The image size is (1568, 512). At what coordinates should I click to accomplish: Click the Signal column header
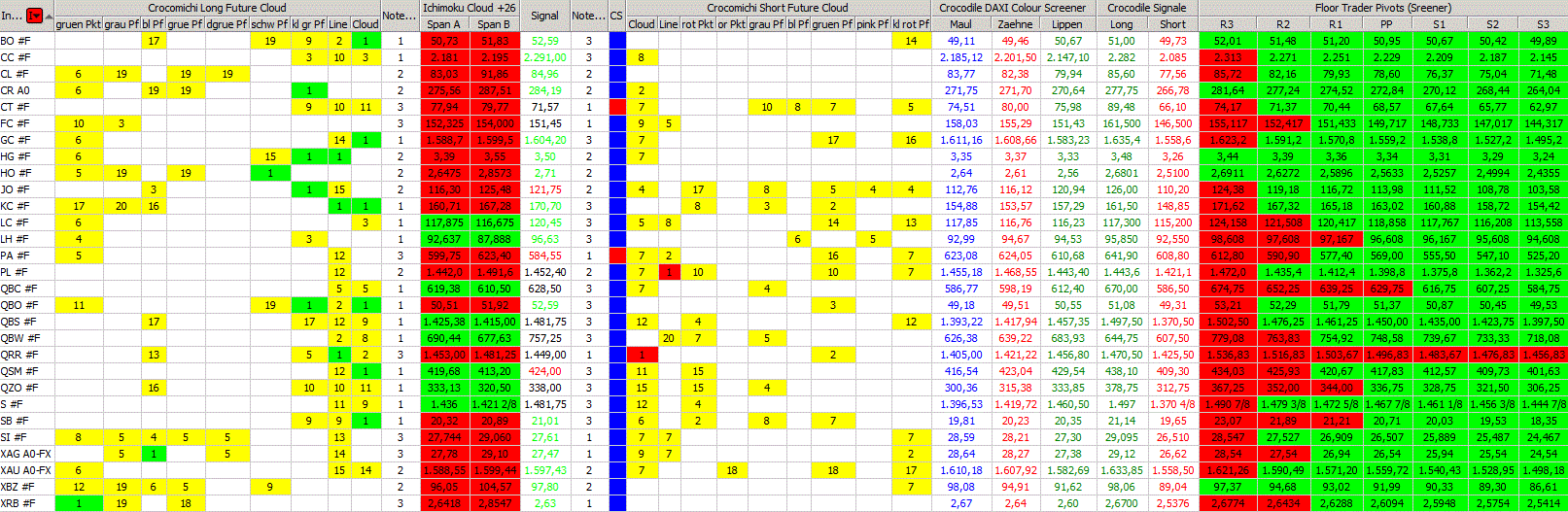(x=544, y=16)
